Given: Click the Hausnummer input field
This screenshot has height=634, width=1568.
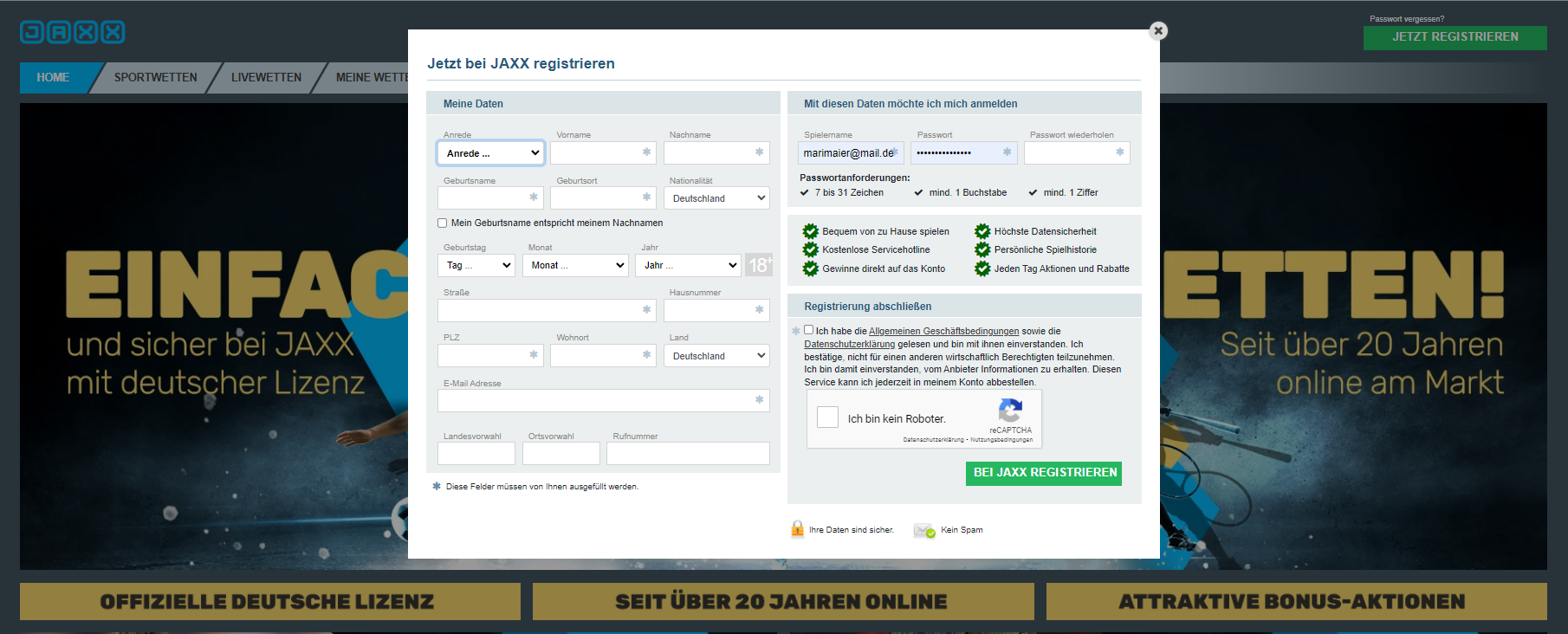Looking at the screenshot, I should tap(717, 310).
